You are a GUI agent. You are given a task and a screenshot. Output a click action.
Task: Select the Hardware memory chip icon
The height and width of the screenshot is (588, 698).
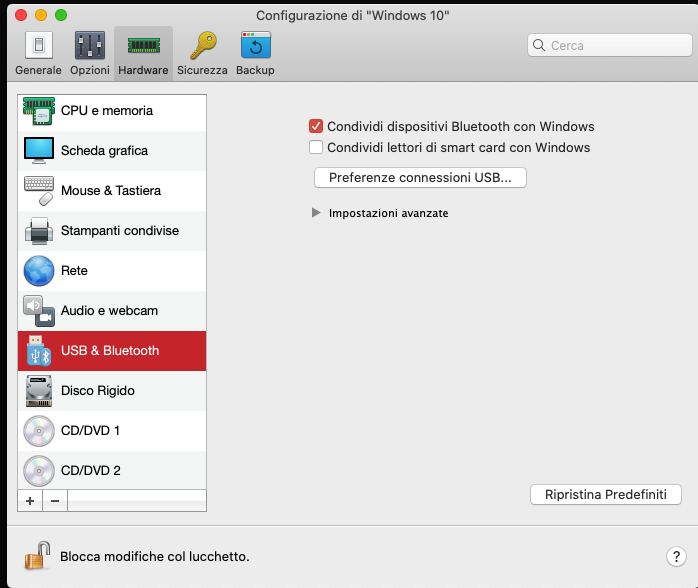click(143, 45)
